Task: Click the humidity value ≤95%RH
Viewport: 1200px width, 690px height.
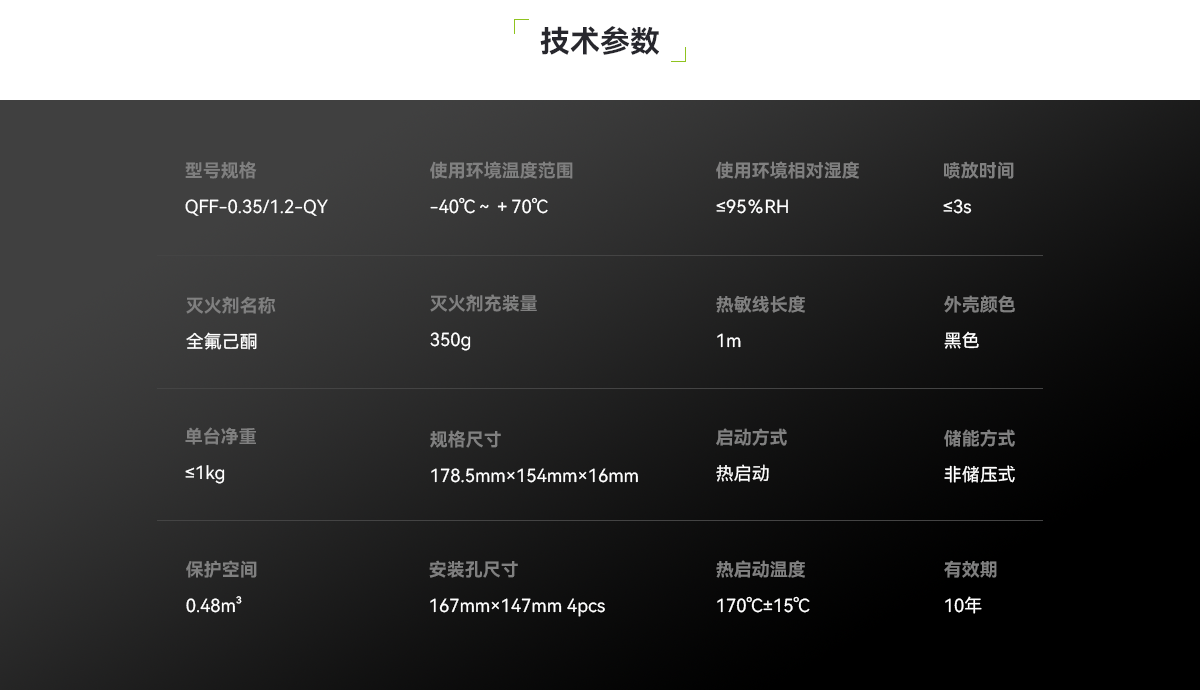Action: 752,207
